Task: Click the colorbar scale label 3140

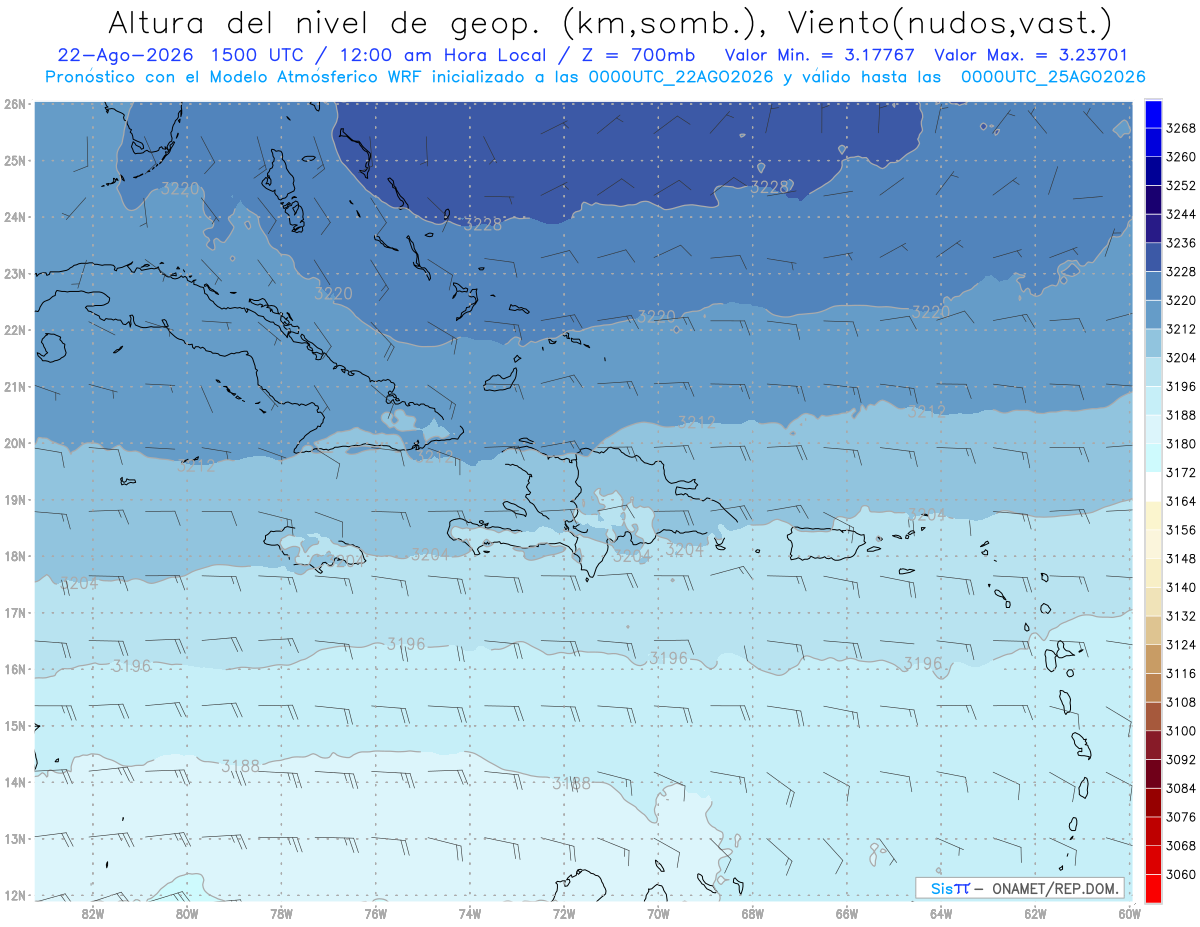Action: 1181,587
